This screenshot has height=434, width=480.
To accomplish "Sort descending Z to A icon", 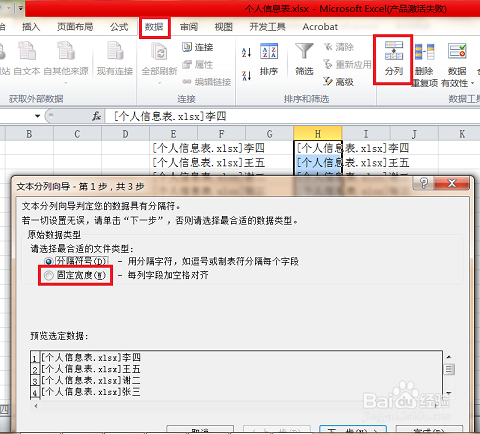I will point(246,76).
